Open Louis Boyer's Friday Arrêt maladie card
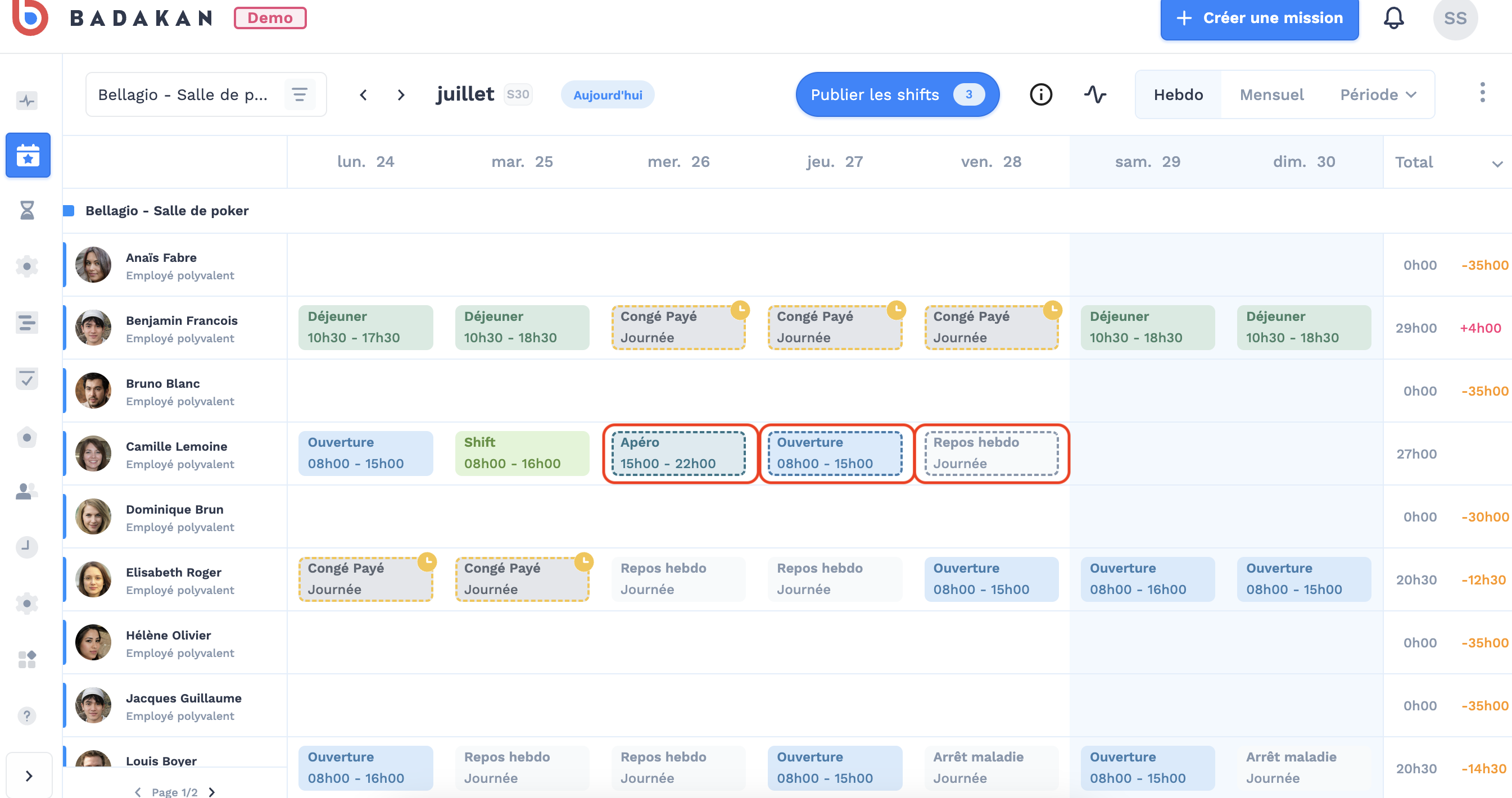This screenshot has height=798, width=1512. 991,768
